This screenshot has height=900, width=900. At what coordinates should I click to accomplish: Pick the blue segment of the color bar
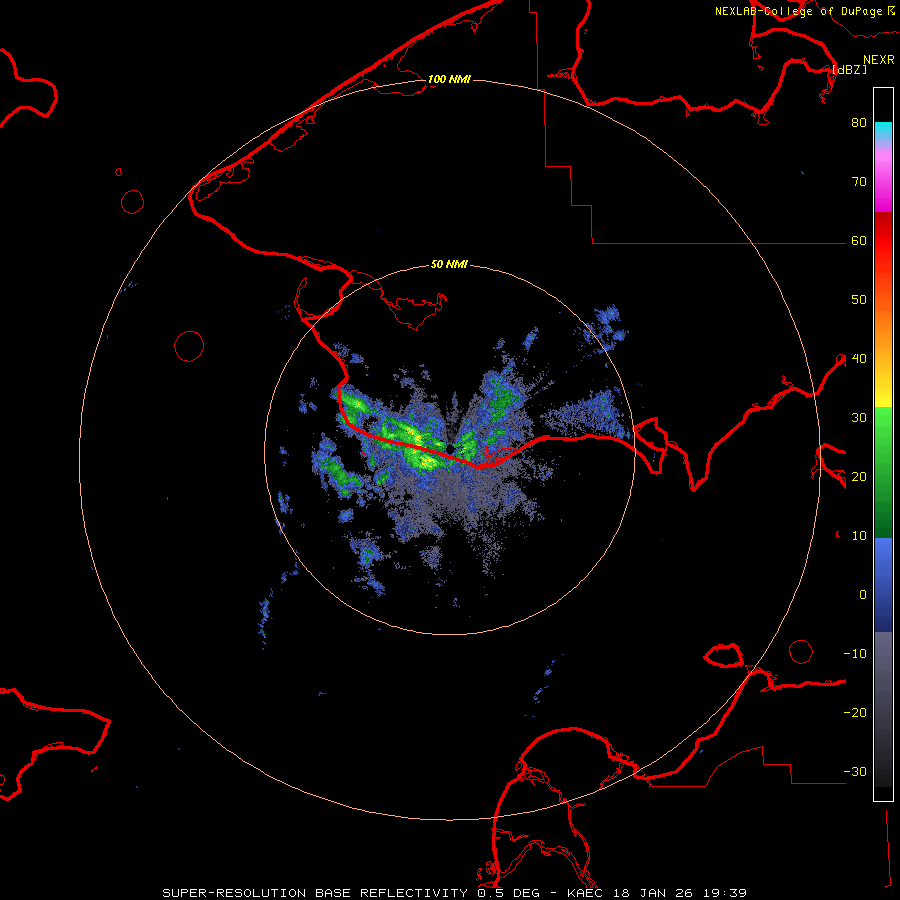coord(883,584)
